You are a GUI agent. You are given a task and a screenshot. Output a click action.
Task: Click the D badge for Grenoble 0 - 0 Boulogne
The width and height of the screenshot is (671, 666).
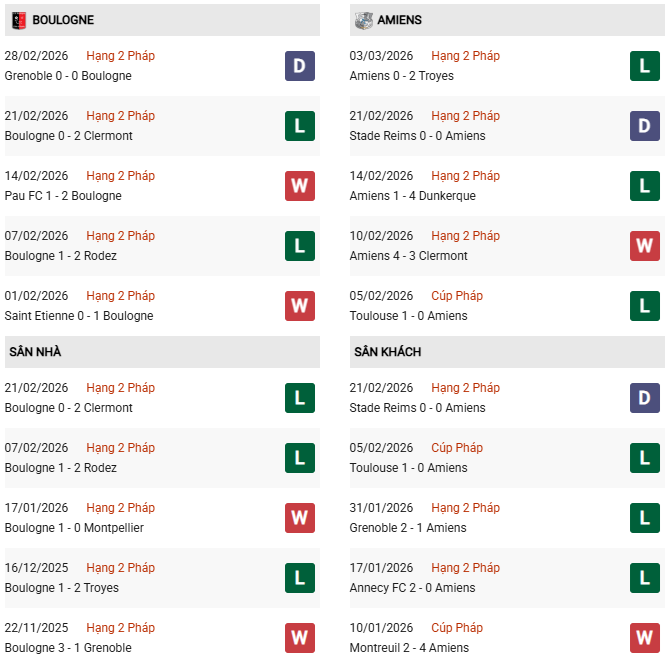[300, 66]
